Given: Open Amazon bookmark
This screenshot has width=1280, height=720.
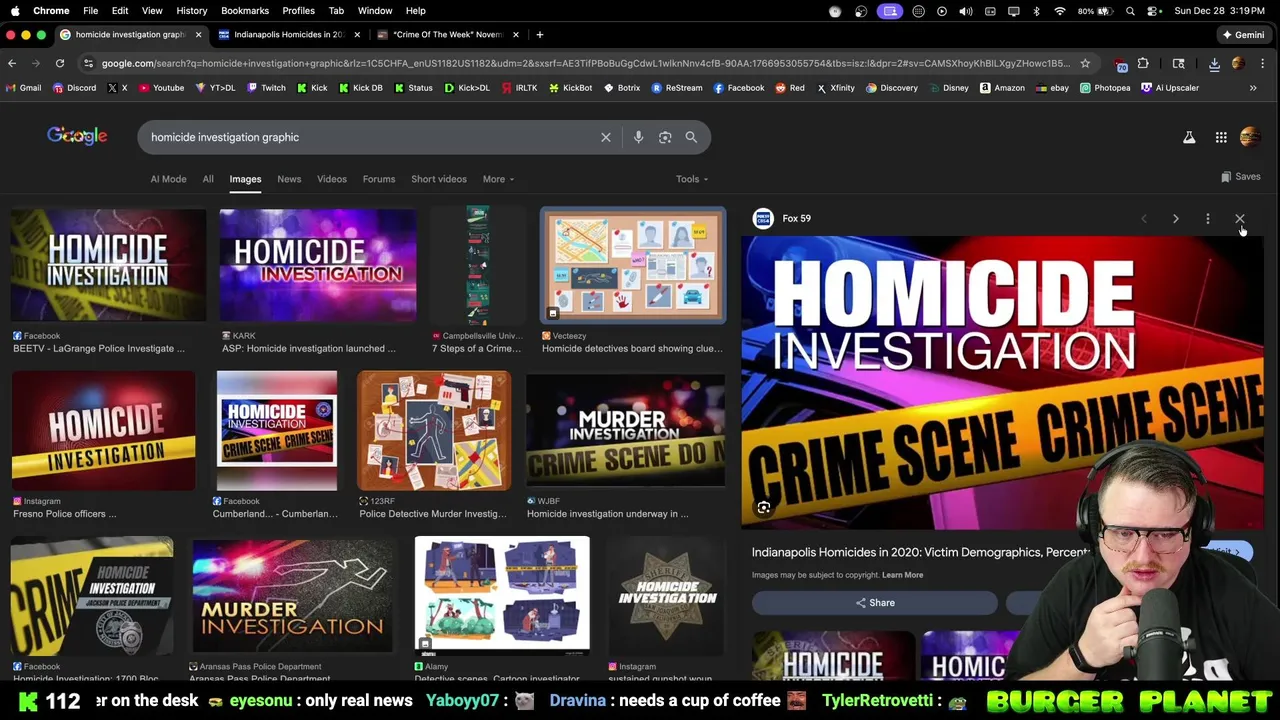Looking at the screenshot, I should (x=1002, y=88).
